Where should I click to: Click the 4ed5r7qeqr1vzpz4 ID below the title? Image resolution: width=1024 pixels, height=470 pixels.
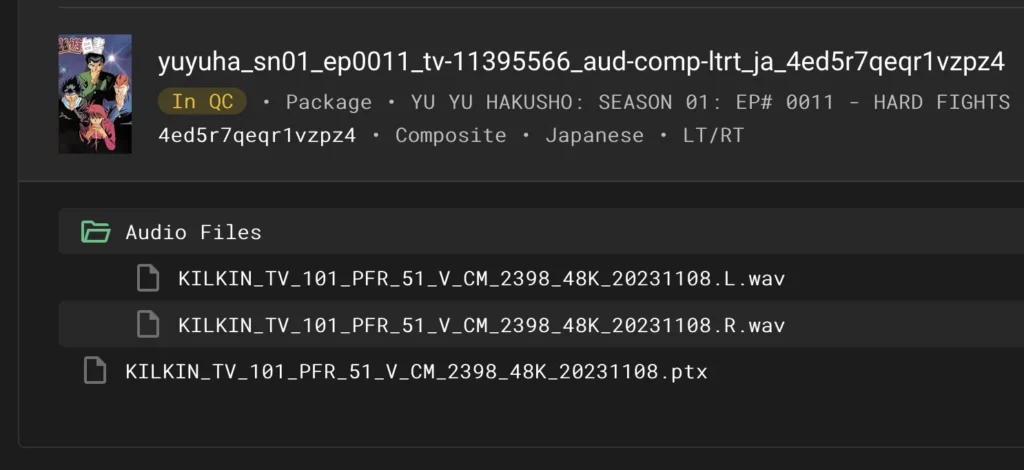[257, 135]
